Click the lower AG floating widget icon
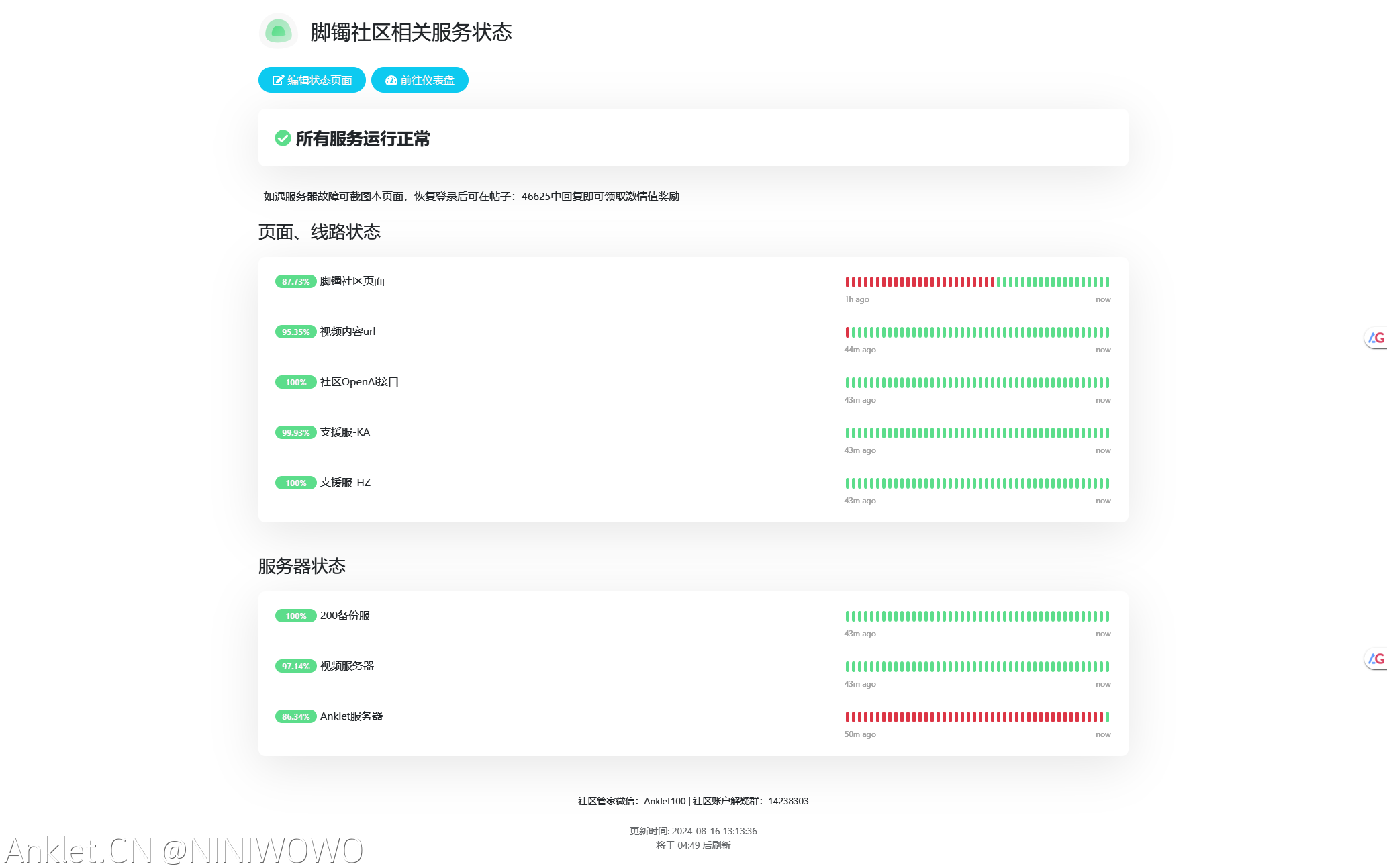This screenshot has height=868, width=1387. 1376,659
